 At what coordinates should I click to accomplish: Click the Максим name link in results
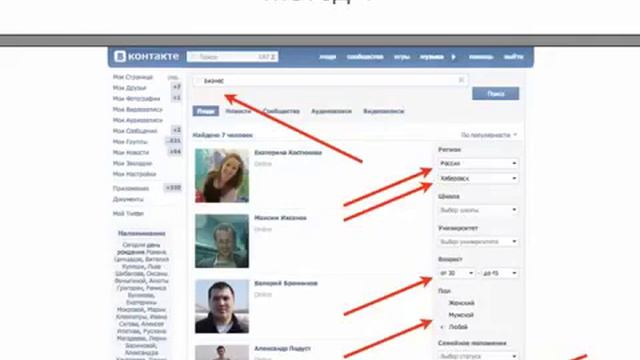280,218
